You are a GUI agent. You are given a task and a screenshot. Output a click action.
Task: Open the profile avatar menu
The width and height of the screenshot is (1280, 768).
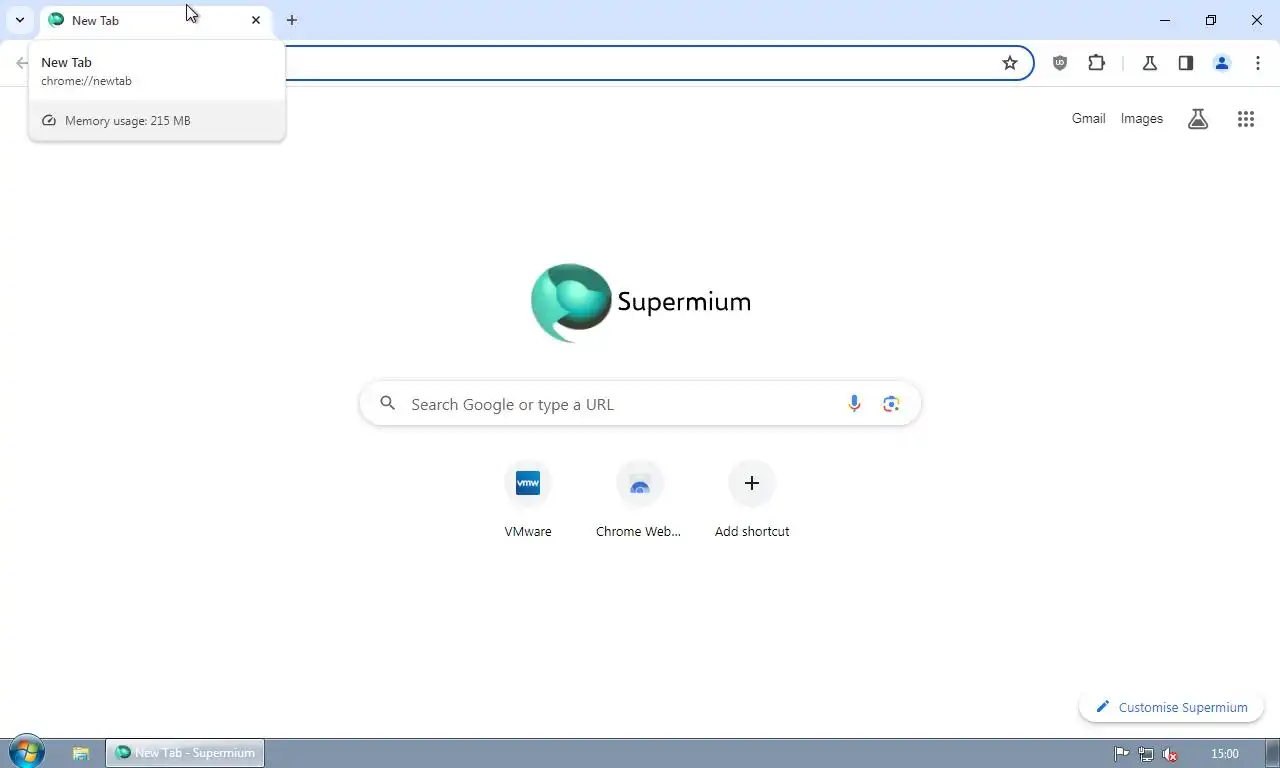(x=1221, y=63)
